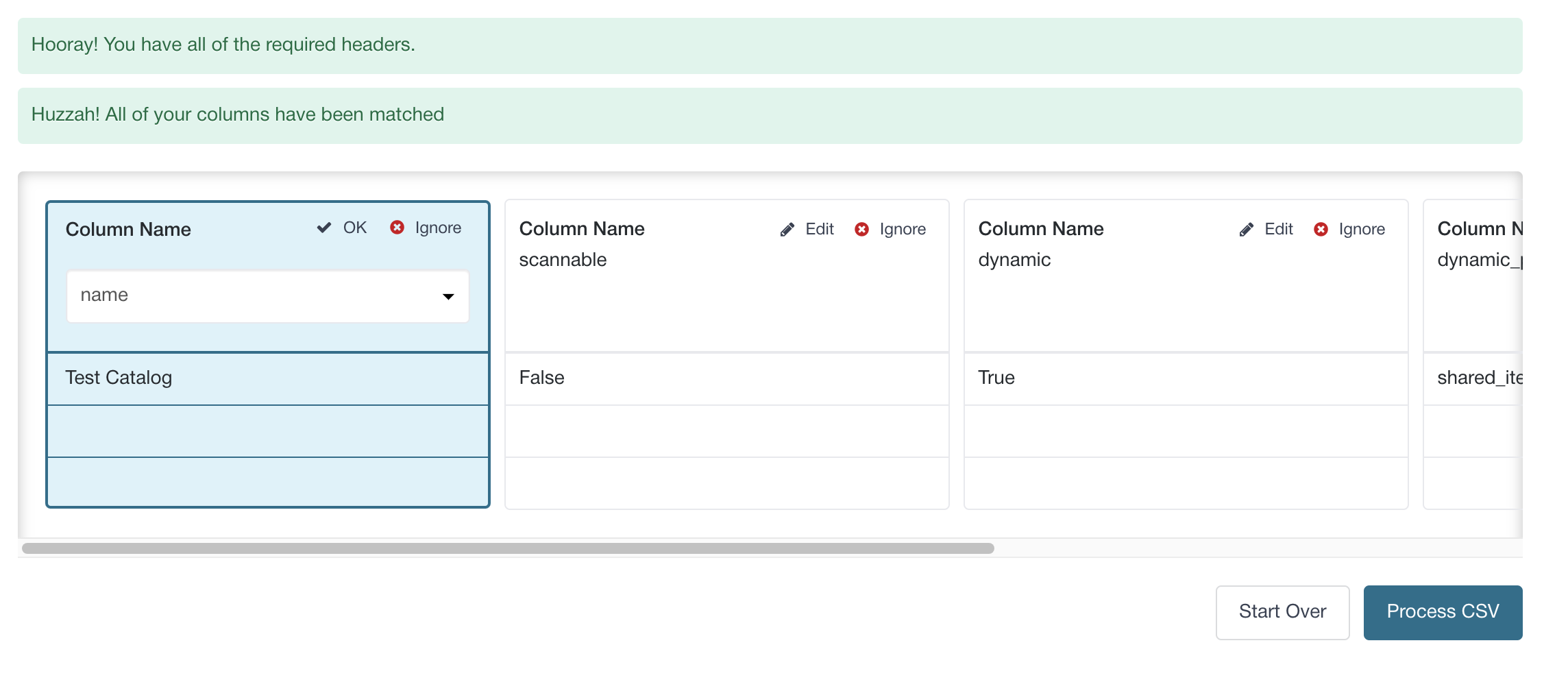Confirm name column with OK
The width and height of the screenshot is (1568, 680).
pos(342,228)
